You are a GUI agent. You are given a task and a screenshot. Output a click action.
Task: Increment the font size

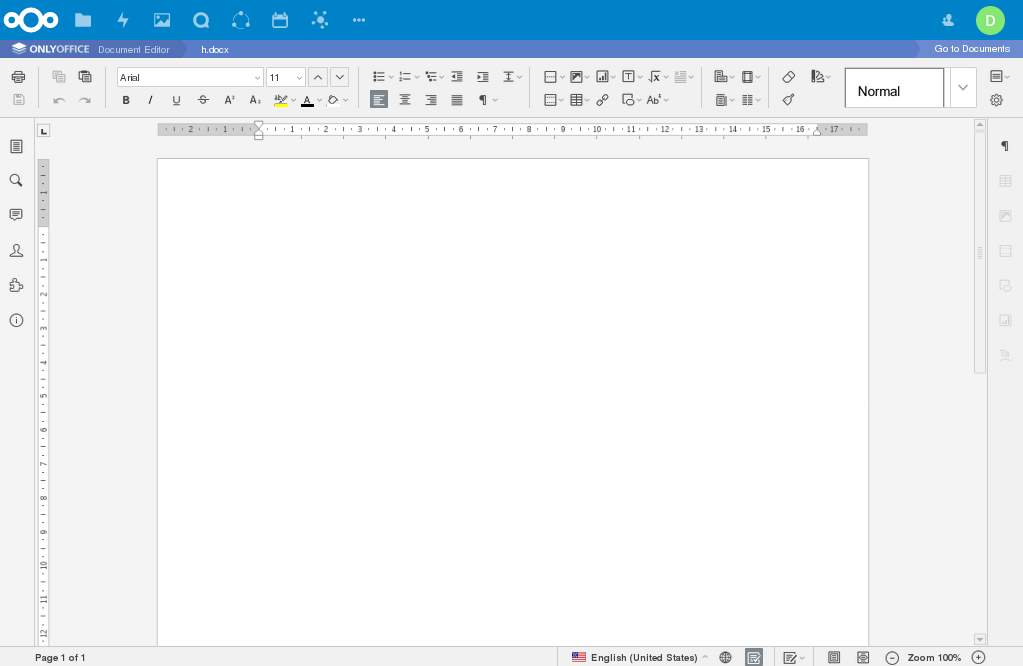(x=318, y=77)
